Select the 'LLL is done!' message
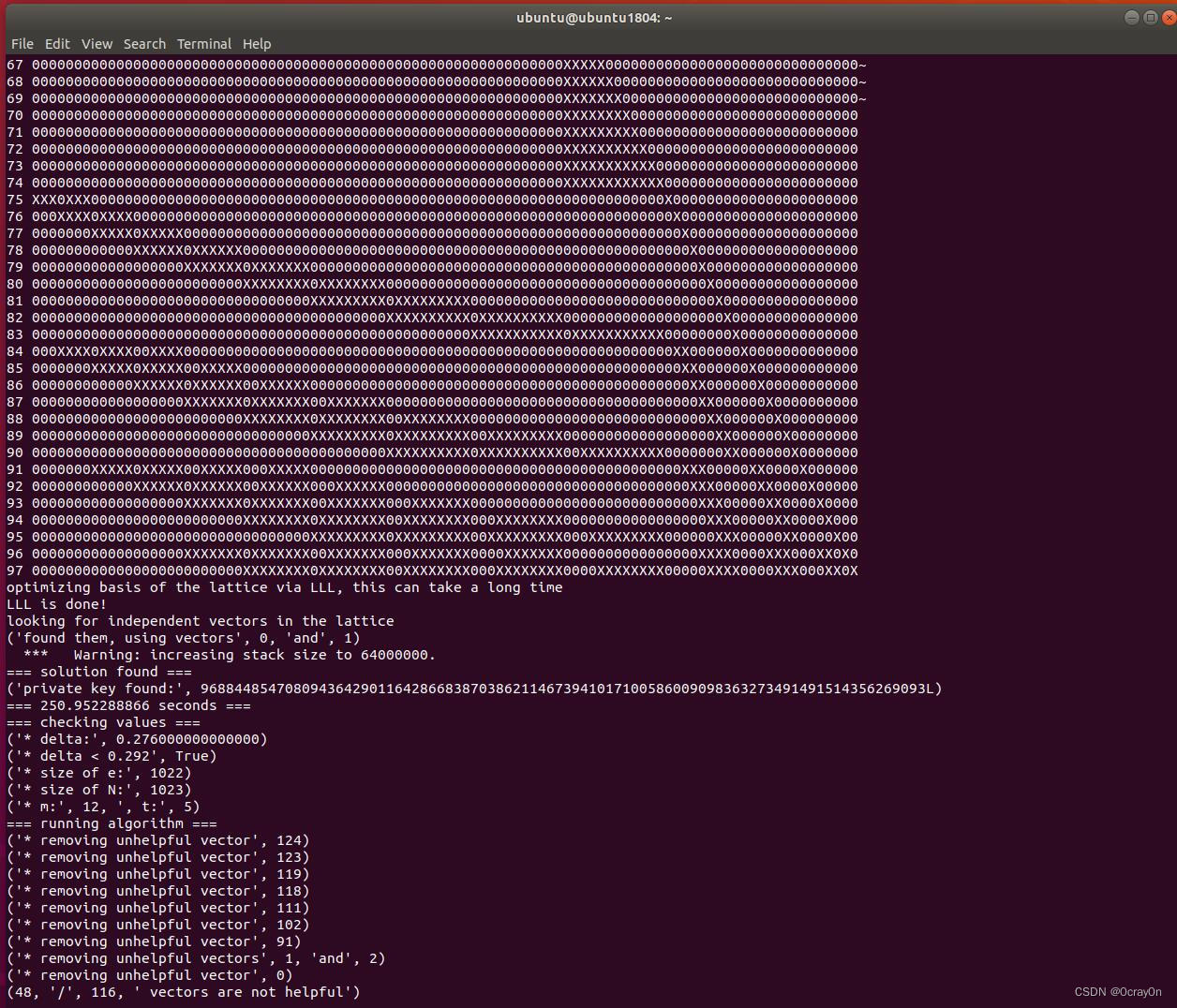The image size is (1177, 1008). coord(56,604)
